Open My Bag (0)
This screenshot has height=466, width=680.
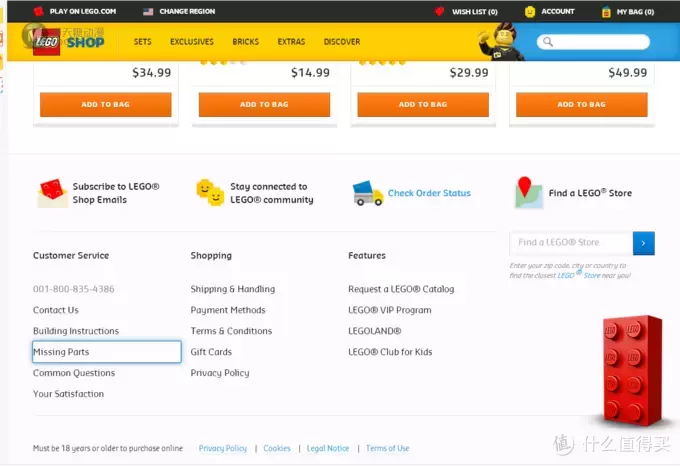(x=635, y=12)
